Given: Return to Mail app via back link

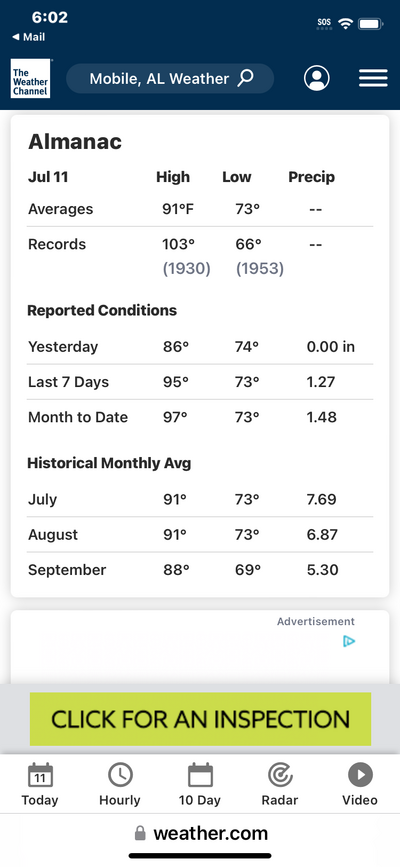Looking at the screenshot, I should (x=29, y=37).
